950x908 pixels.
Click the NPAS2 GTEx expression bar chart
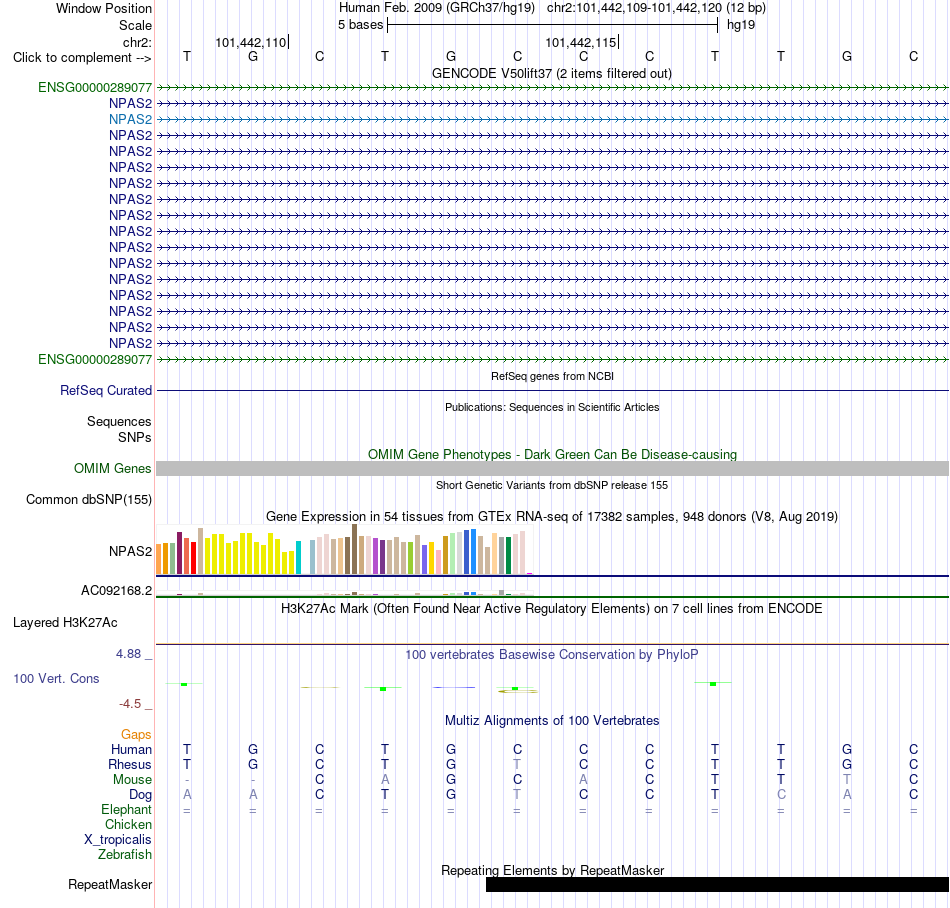point(344,549)
